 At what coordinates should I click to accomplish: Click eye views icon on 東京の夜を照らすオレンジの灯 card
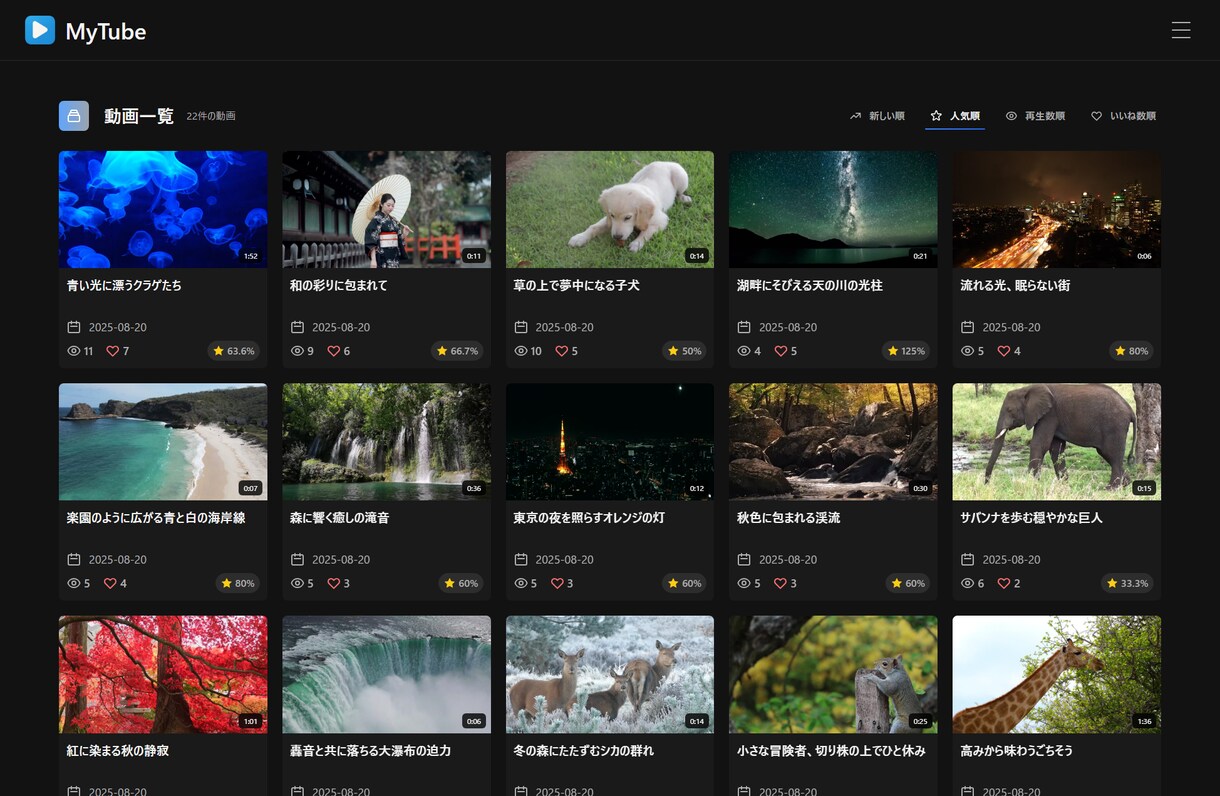pos(520,583)
